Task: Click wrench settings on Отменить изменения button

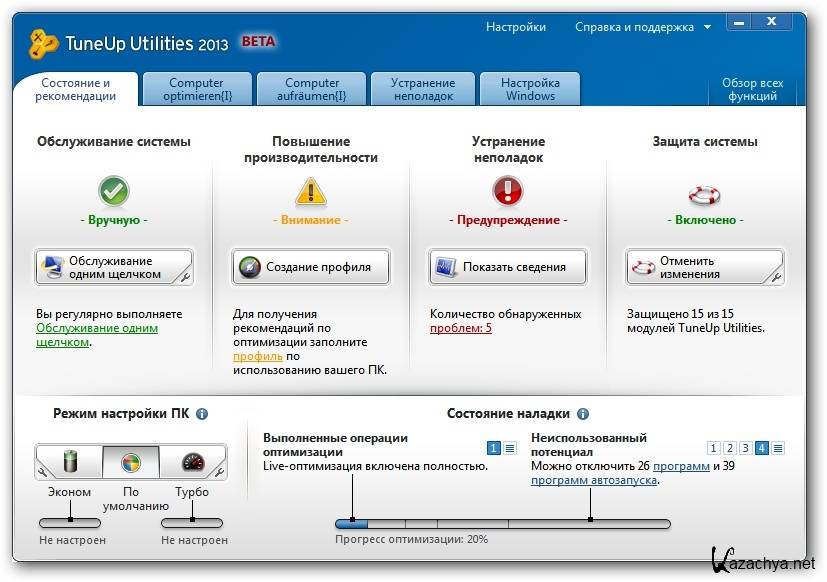Action: coord(775,276)
